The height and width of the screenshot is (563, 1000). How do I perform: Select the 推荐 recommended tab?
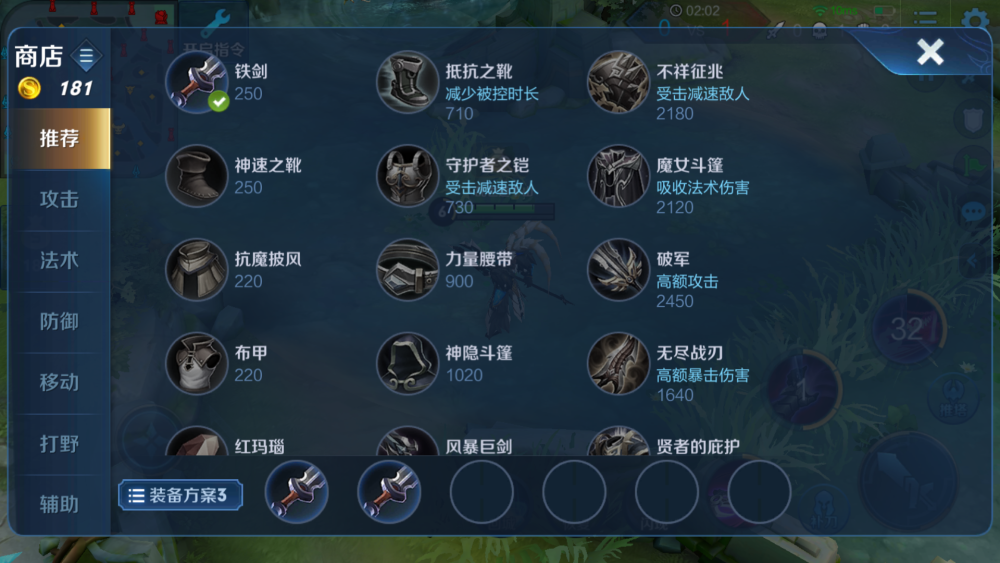coord(59,138)
